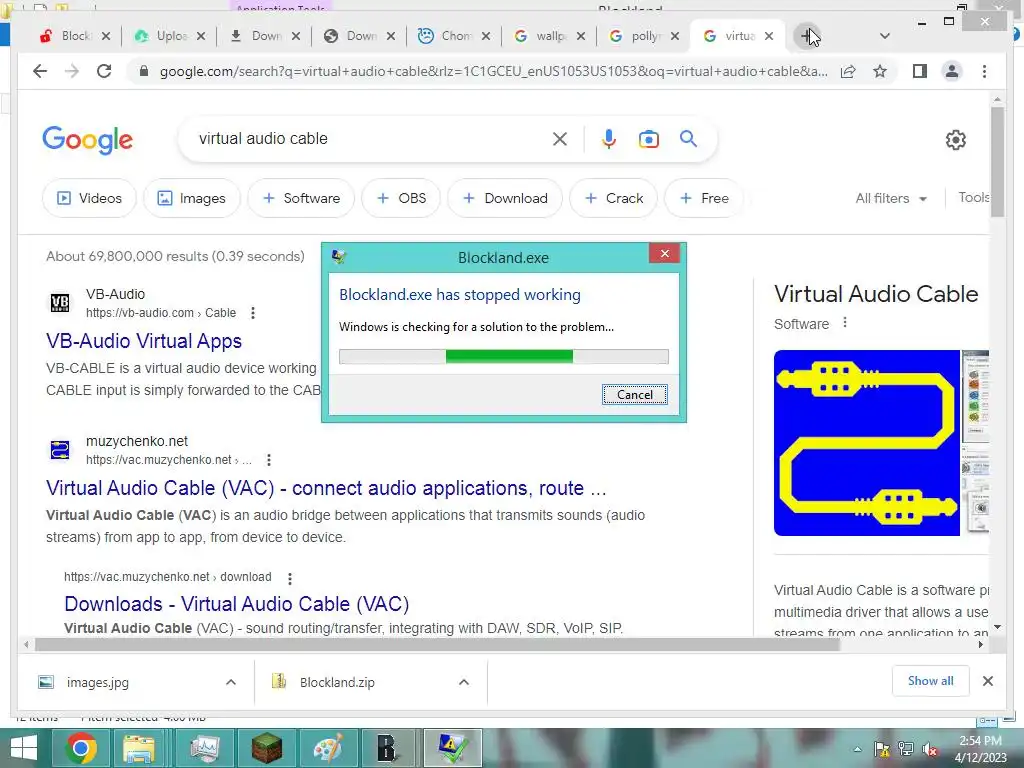Search by image with camera icon
Image resolution: width=1024 pixels, height=768 pixels.
(x=648, y=138)
